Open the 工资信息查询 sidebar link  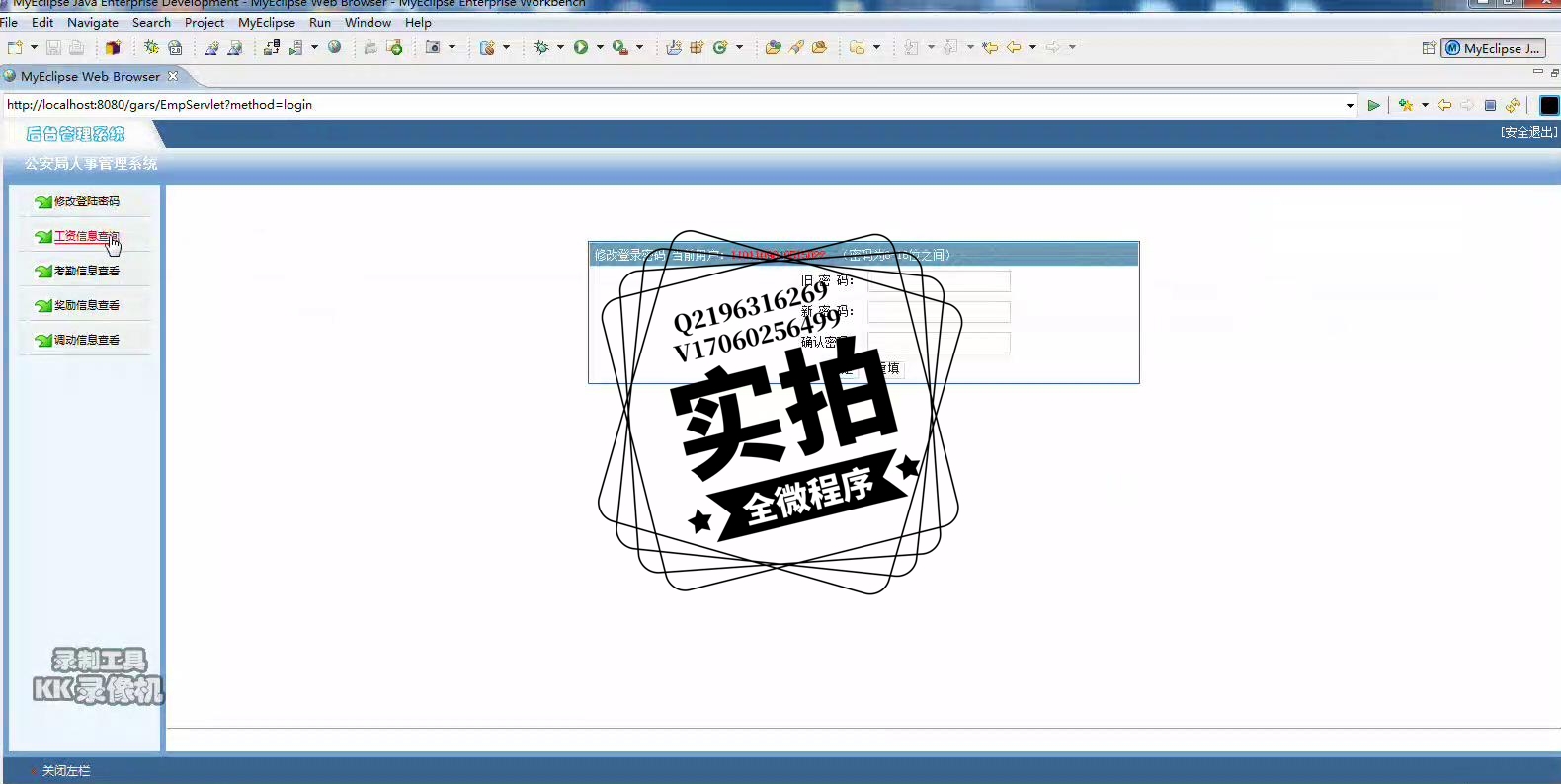click(86, 236)
